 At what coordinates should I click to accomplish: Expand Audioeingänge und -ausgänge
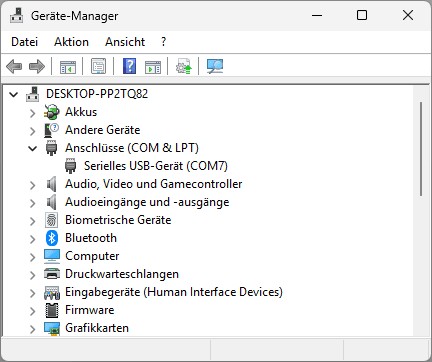[32, 203]
